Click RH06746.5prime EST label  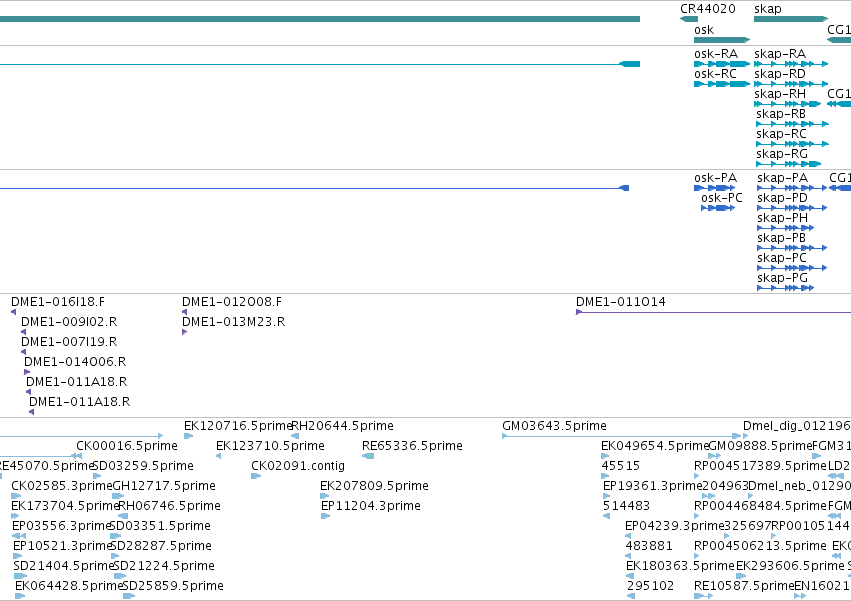click(x=169, y=507)
